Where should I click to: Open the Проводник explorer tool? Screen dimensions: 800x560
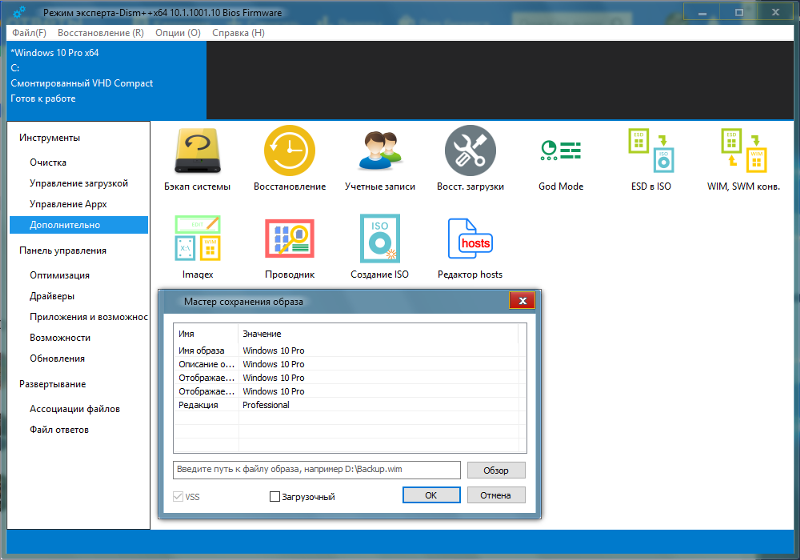click(x=289, y=247)
